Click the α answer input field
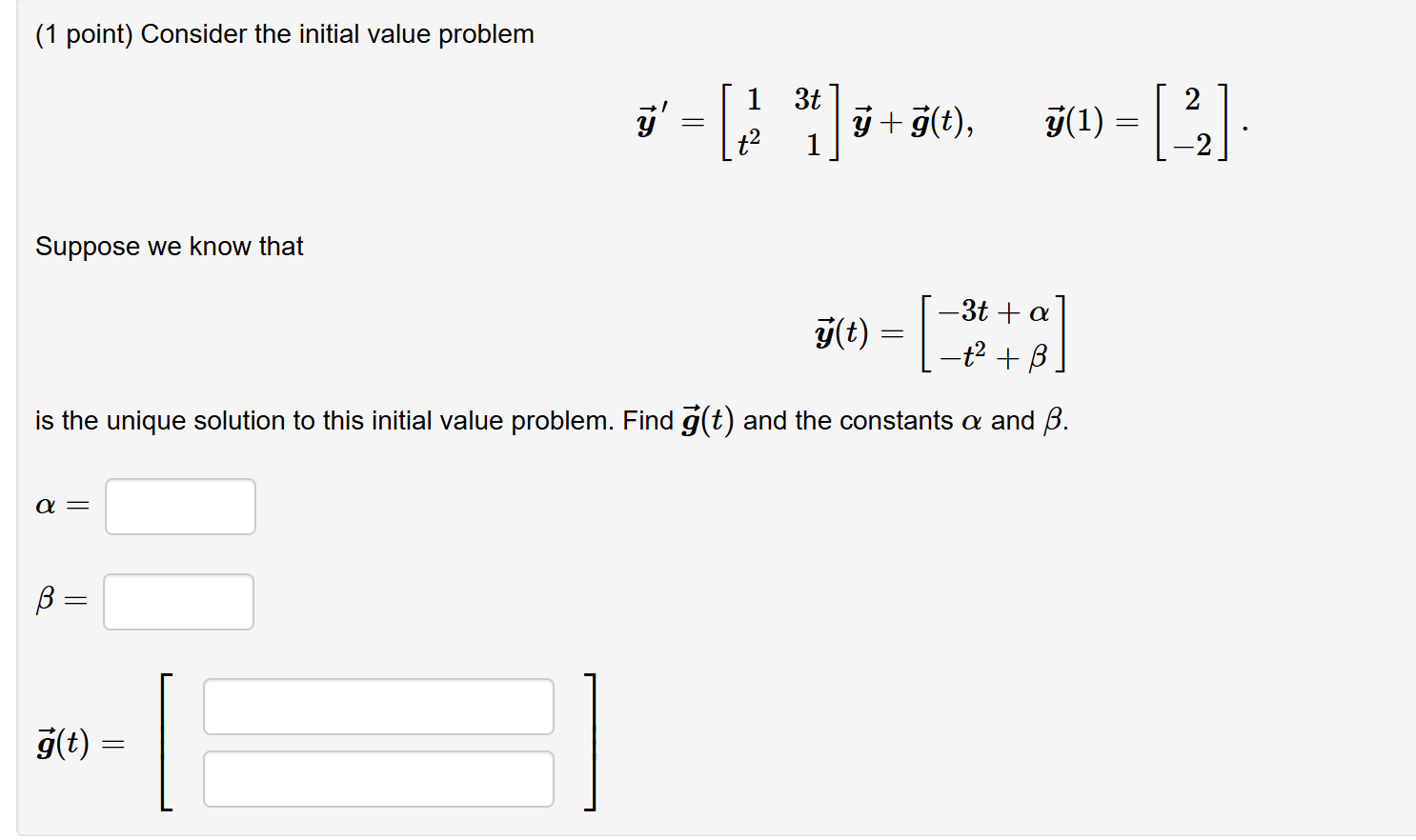Image resolution: width=1416 pixels, height=840 pixels. 179,506
